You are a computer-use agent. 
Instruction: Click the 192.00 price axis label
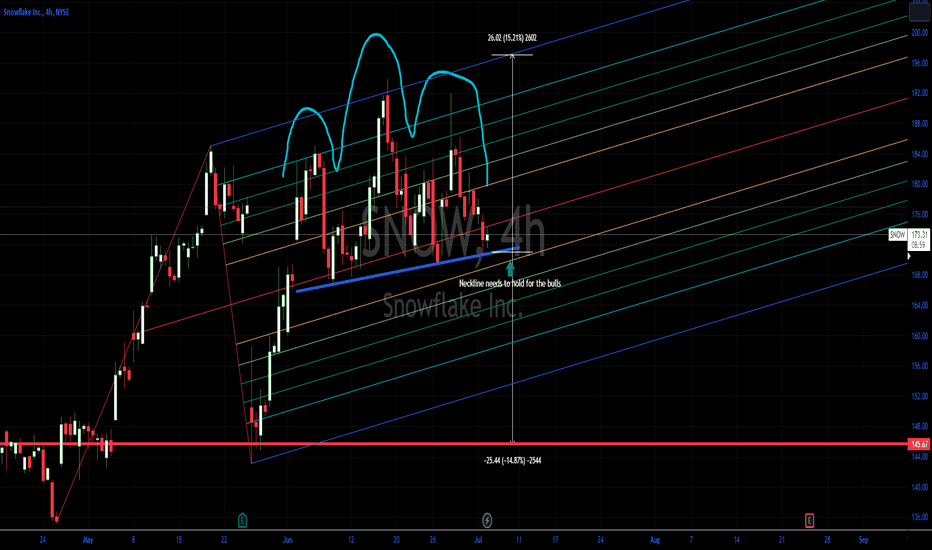pyautogui.click(x=919, y=93)
